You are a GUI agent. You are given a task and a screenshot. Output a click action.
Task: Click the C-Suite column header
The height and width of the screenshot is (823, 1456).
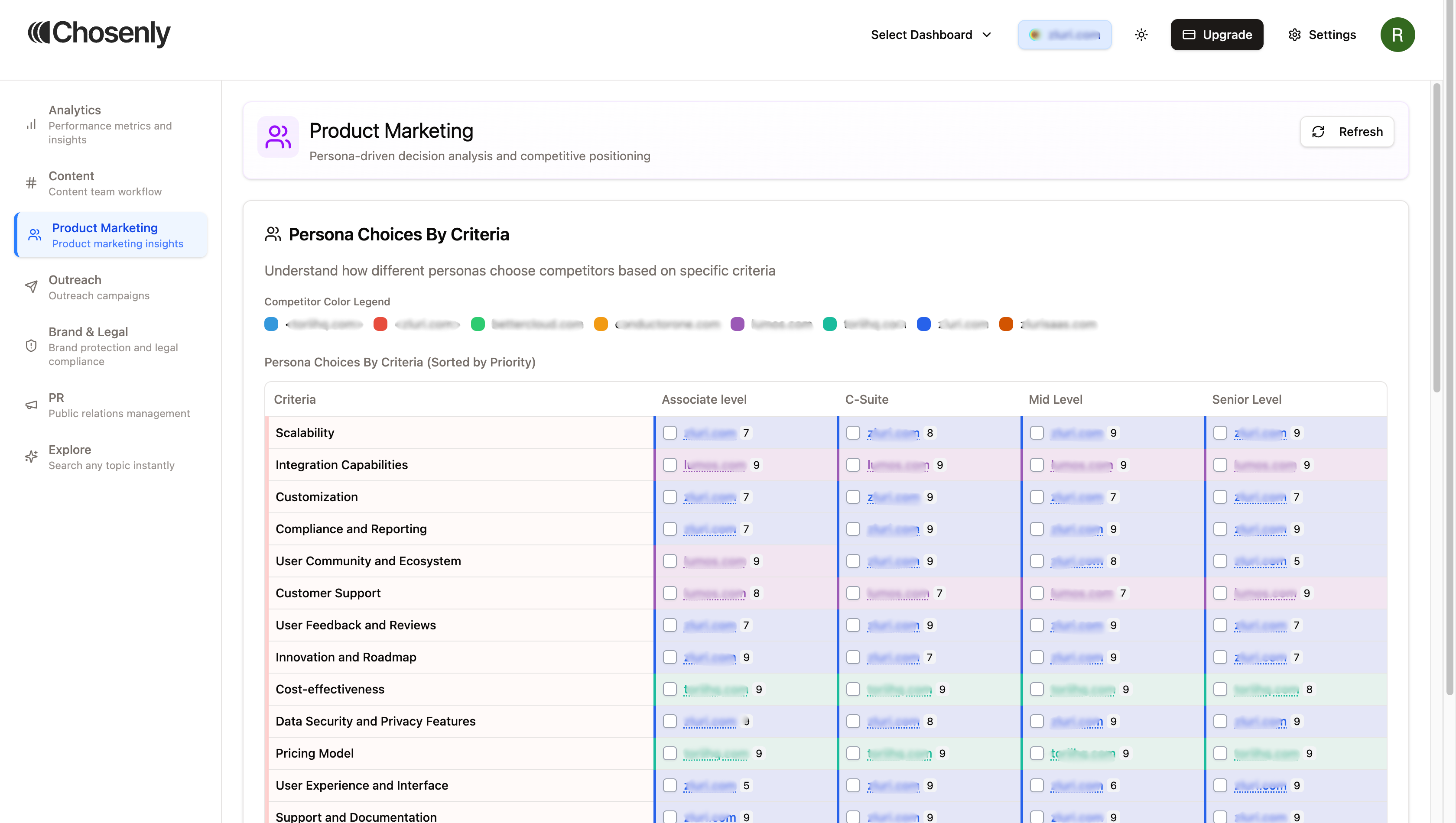tap(867, 400)
